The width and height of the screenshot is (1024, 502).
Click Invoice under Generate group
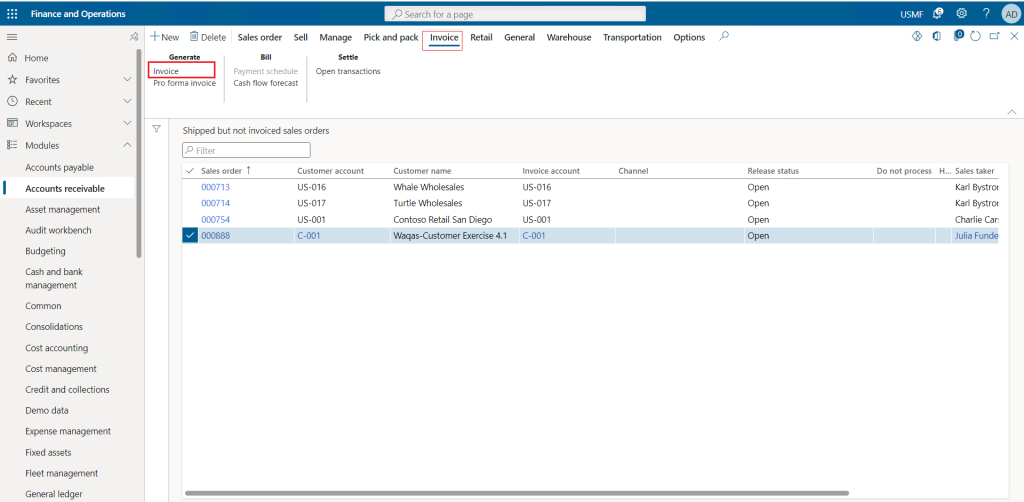(x=166, y=71)
